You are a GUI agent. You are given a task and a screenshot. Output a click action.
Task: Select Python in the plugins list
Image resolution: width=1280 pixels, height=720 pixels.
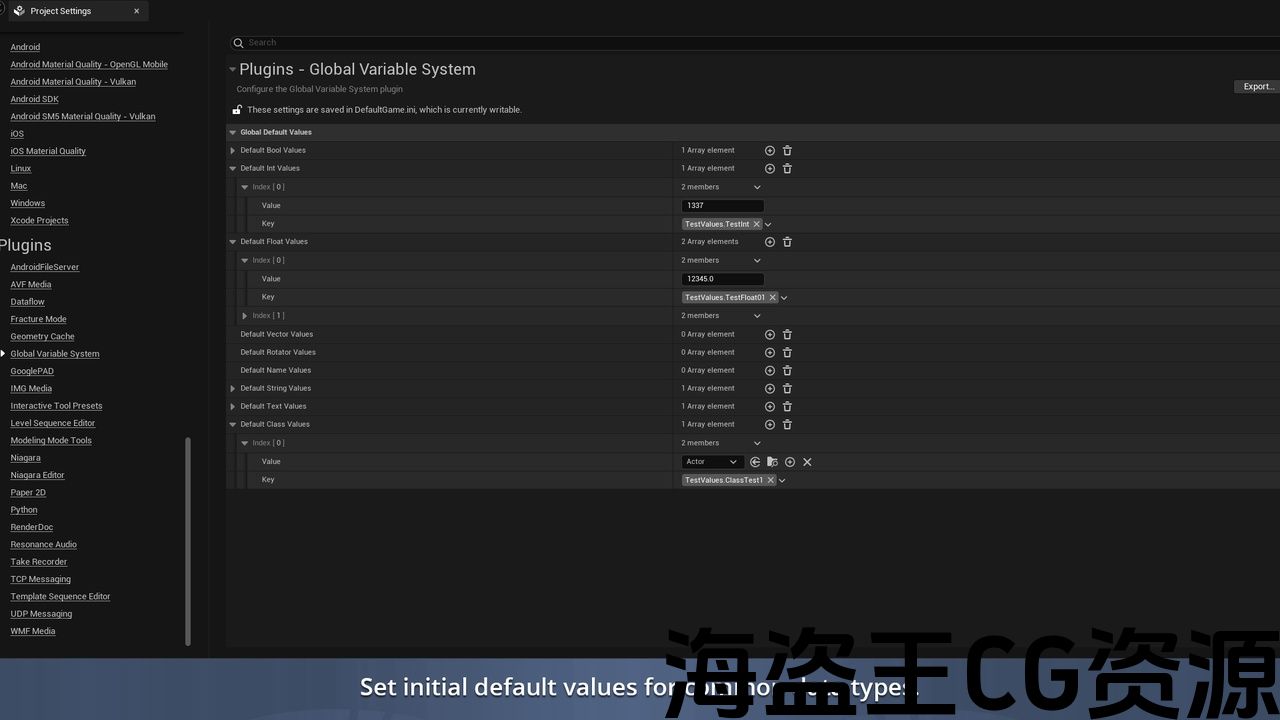pyautogui.click(x=24, y=510)
